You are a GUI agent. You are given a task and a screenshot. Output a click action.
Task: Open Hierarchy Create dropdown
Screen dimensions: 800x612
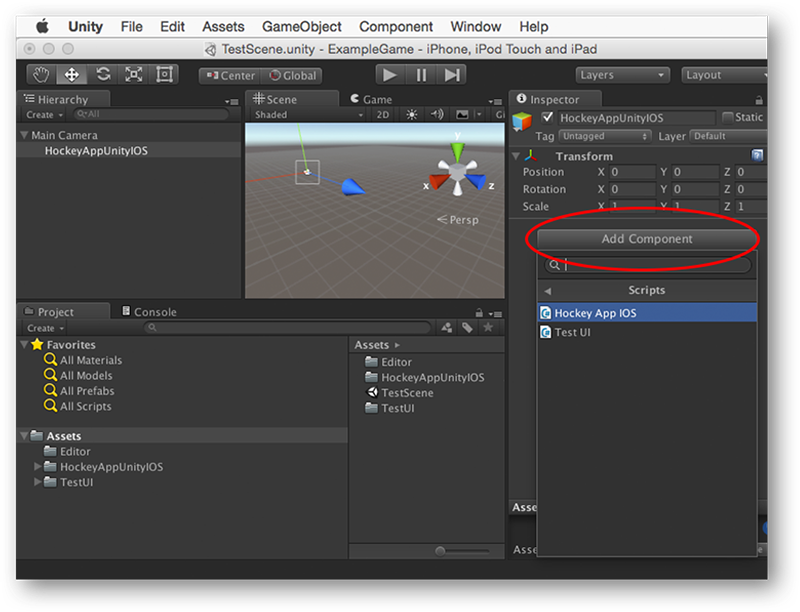(x=44, y=115)
